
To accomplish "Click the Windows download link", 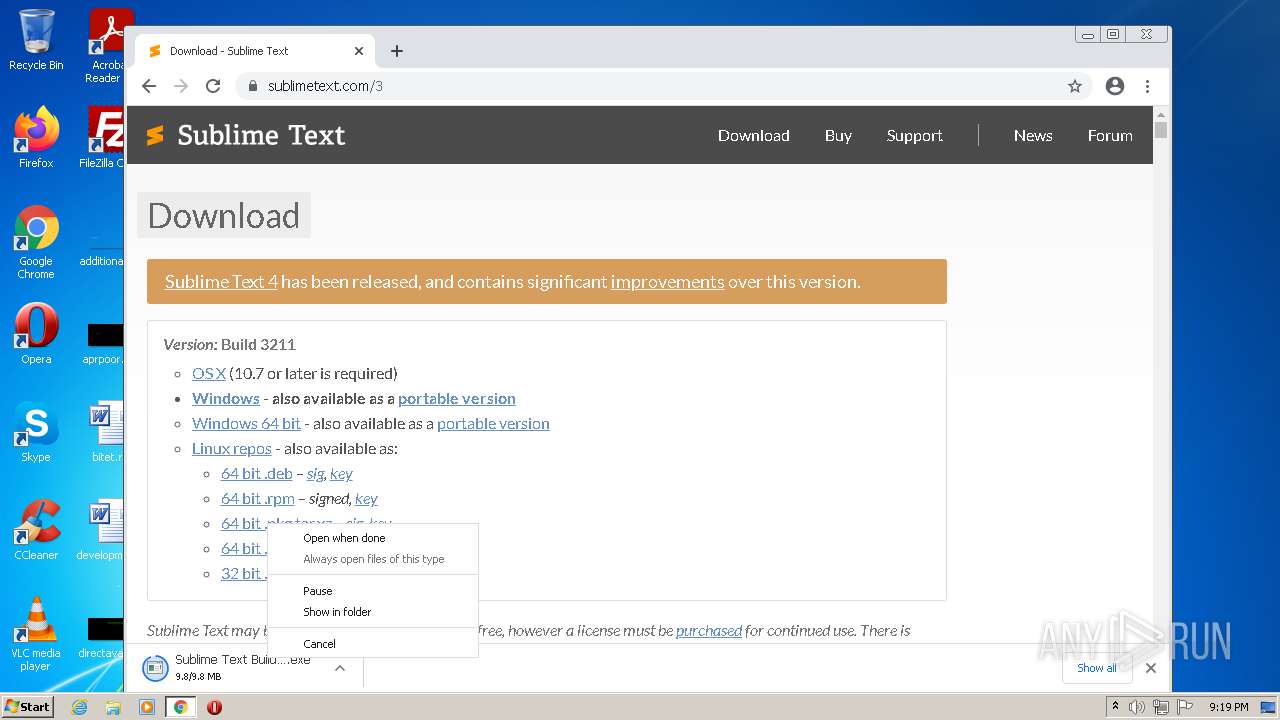I will coord(226,398).
